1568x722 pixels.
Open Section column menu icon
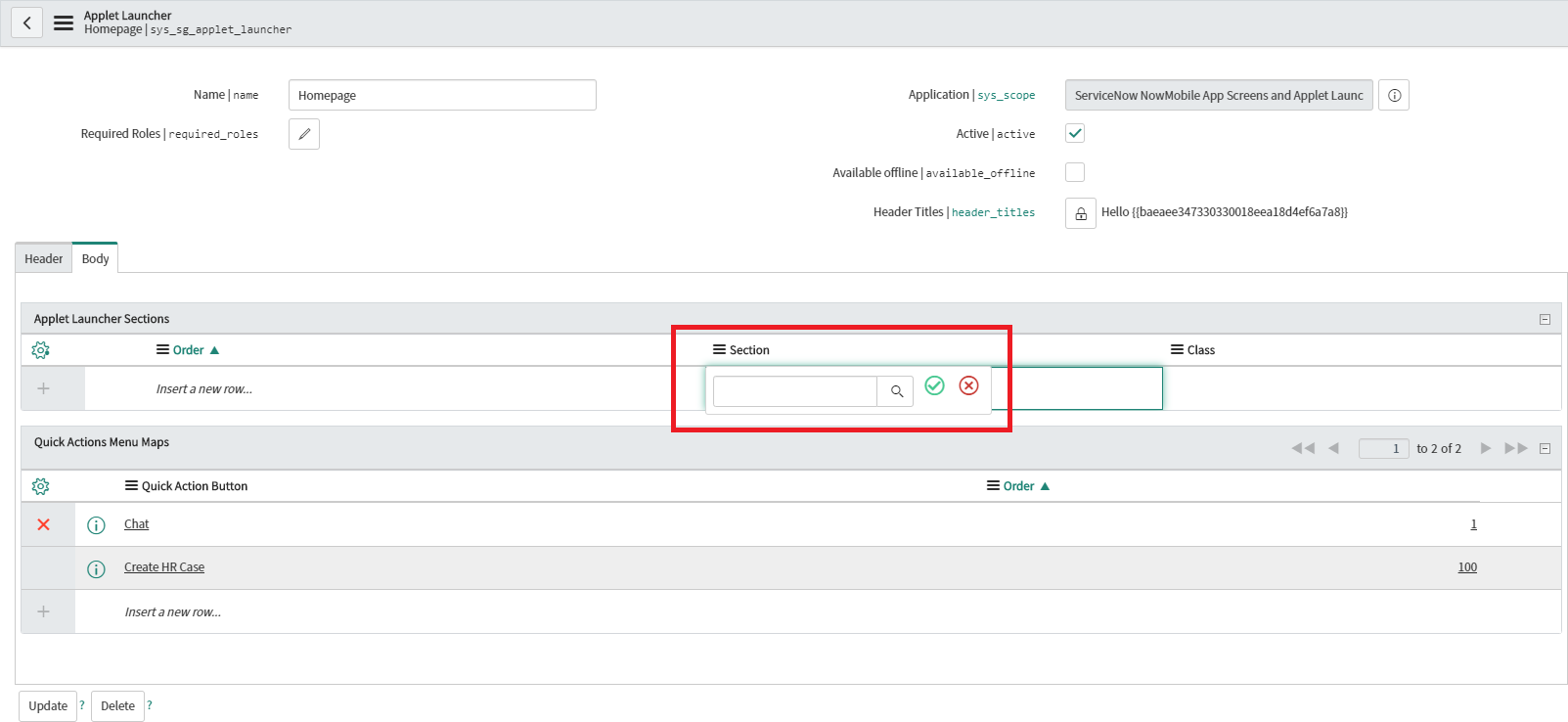click(719, 350)
